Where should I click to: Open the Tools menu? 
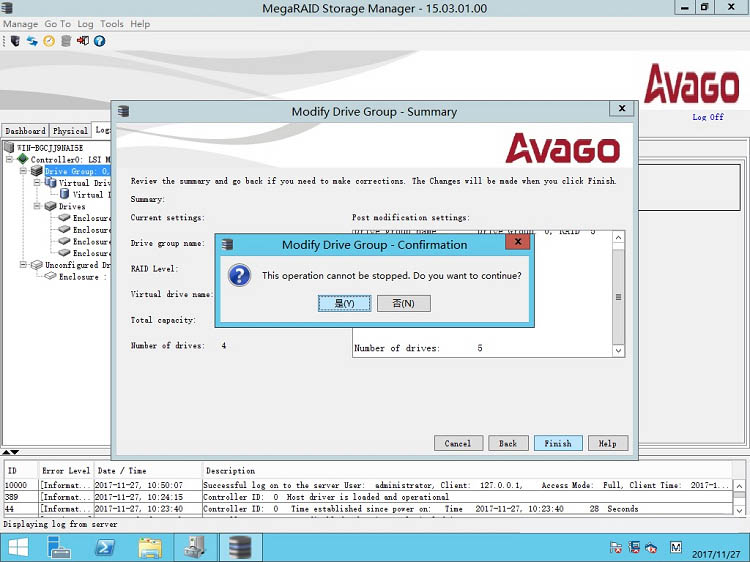111,24
